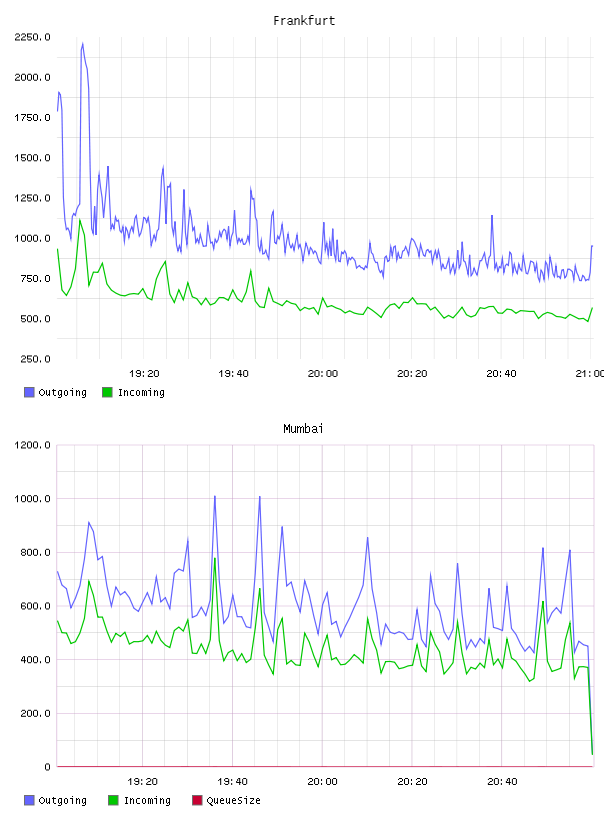608x816 pixels.
Task: Click the red QueueSize swatch in Mumbai legend
Action: (197, 800)
